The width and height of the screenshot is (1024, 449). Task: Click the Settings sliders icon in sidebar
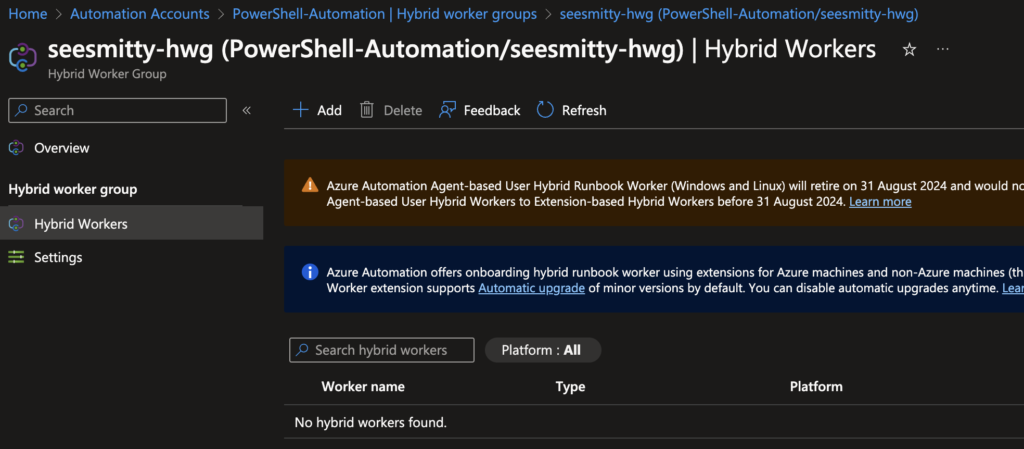click(x=16, y=257)
